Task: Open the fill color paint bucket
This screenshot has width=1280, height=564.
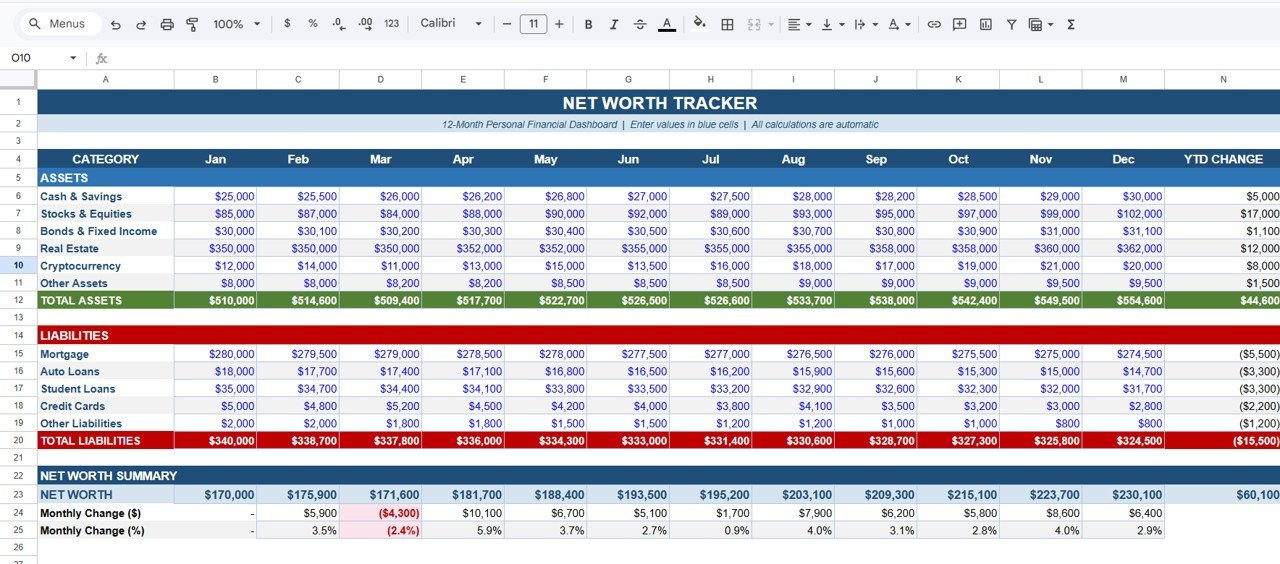Action: click(x=699, y=24)
